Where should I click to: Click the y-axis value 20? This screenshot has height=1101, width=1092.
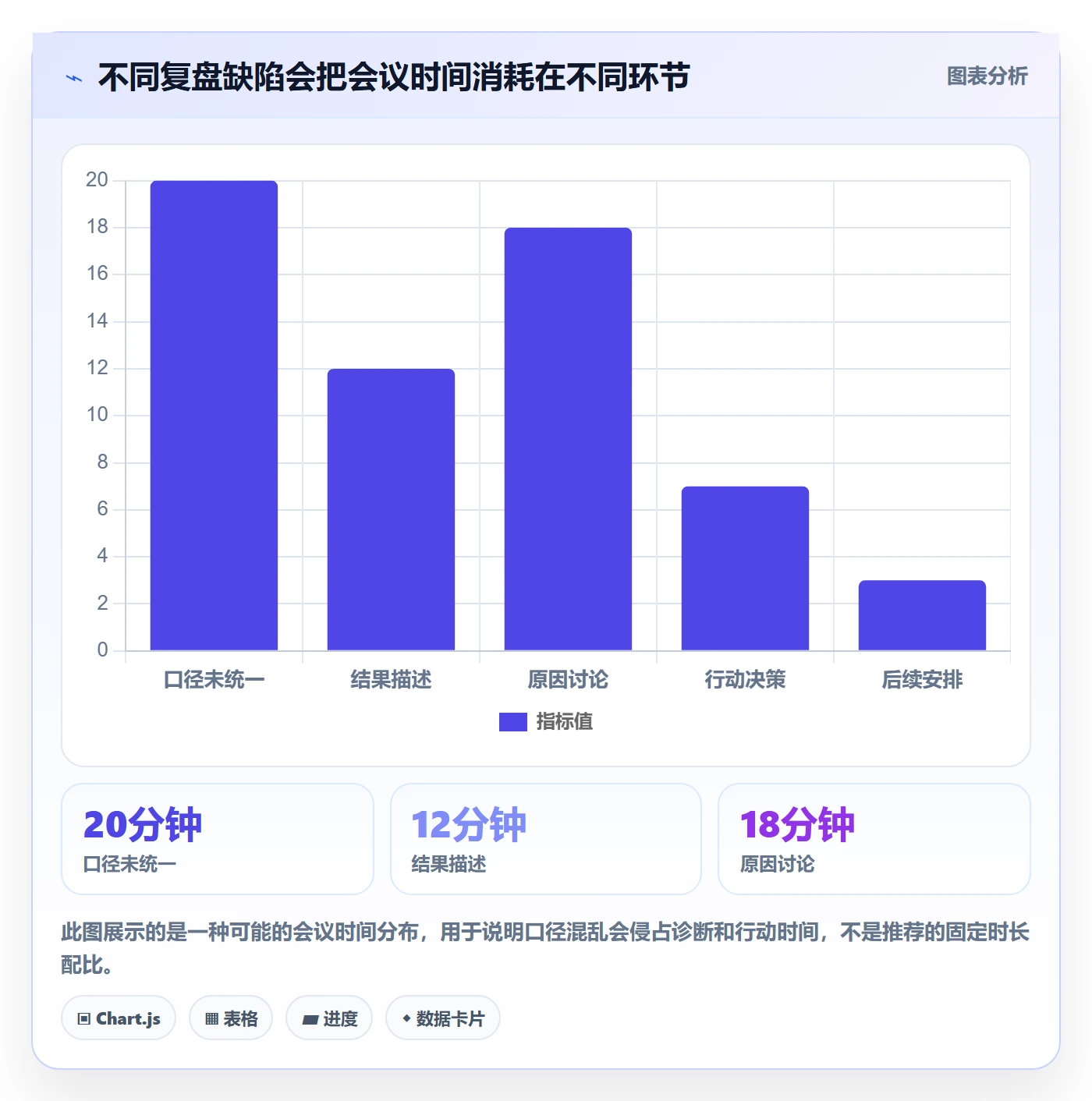[97, 180]
